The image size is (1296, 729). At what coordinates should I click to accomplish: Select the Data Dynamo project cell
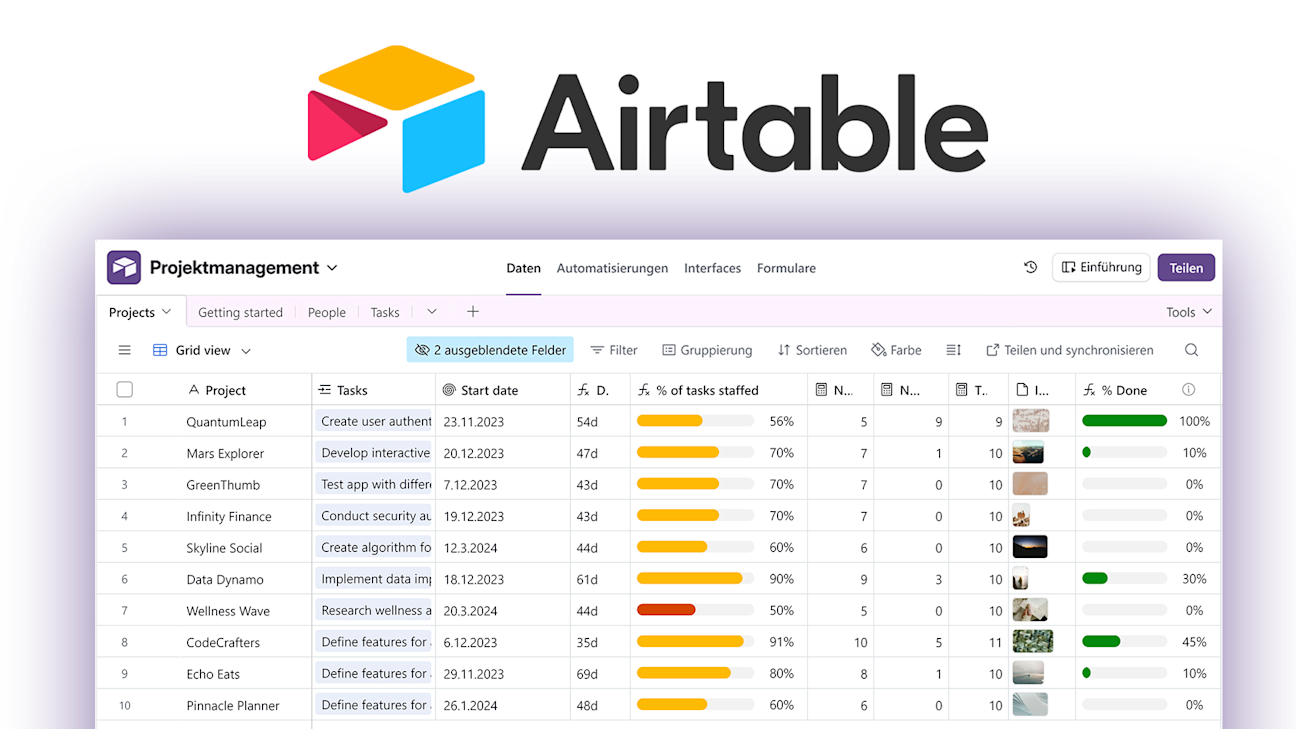(225, 579)
